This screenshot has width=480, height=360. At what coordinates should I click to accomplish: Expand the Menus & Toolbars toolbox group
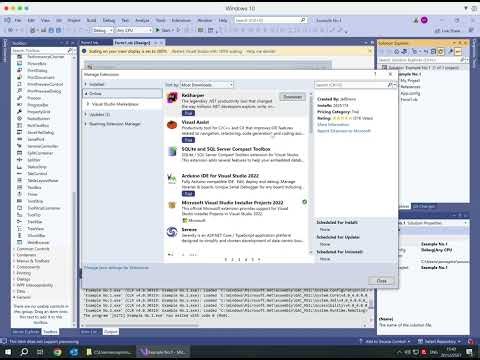tap(14, 261)
